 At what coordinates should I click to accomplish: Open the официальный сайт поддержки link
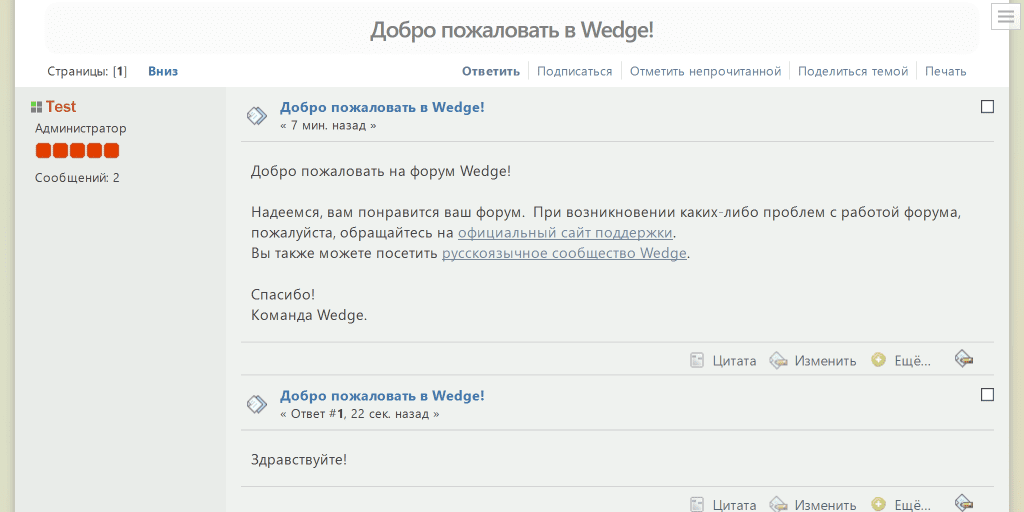tap(565, 233)
